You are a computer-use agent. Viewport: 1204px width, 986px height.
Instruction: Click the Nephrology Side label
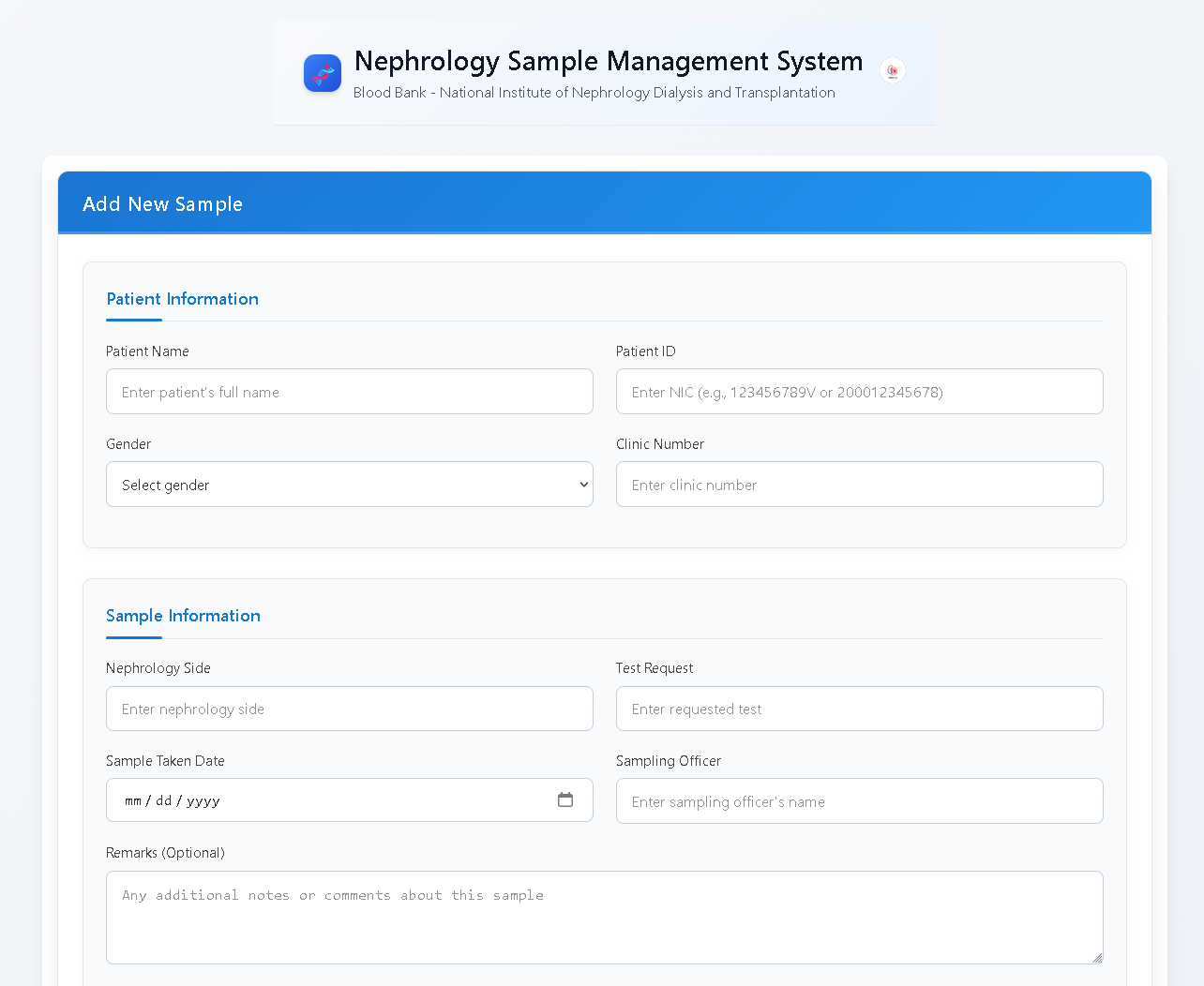coord(158,668)
